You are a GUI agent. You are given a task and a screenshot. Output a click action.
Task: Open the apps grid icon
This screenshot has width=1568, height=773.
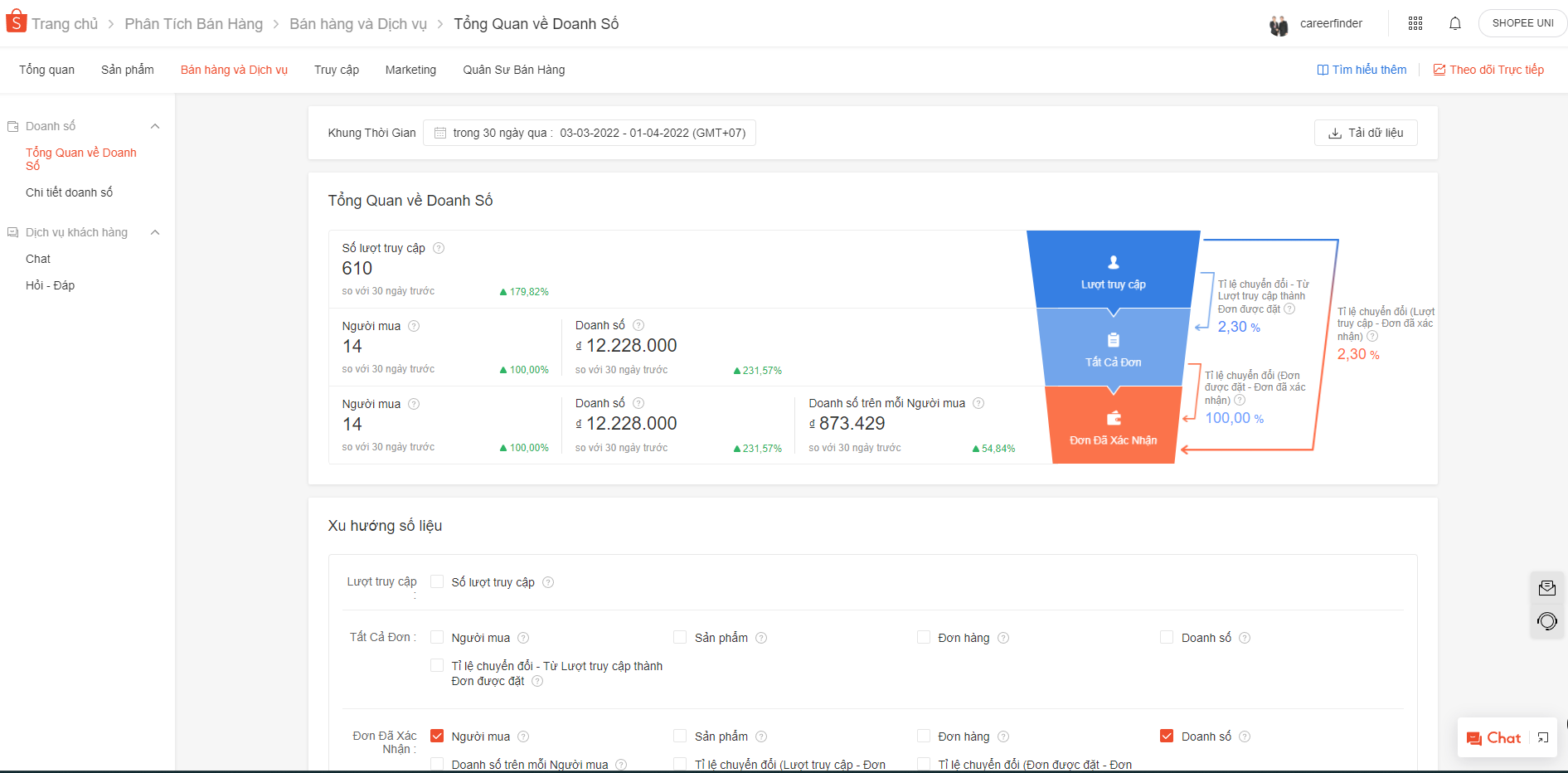coord(1415,23)
